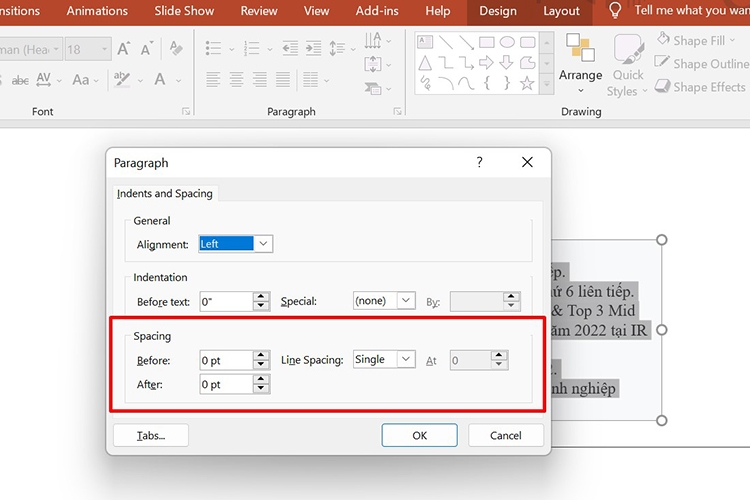Click the Decrease Font Size icon

coord(146,49)
